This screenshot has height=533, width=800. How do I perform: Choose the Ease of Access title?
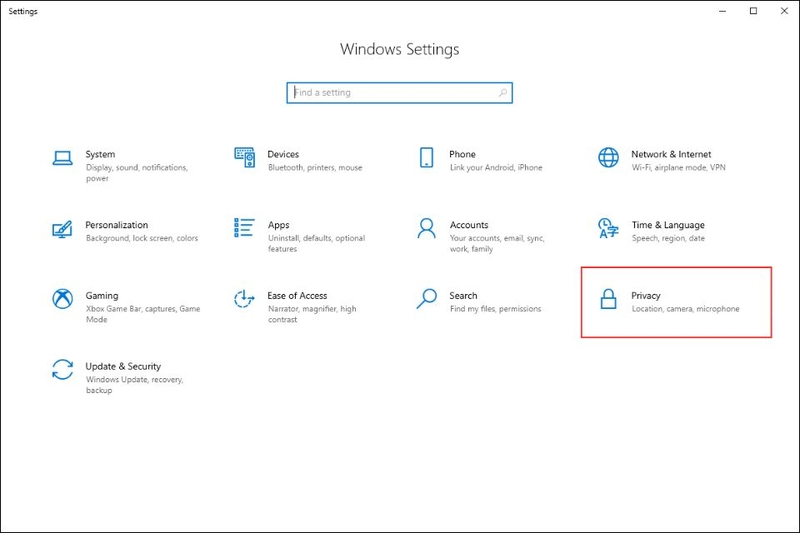tap(297, 296)
